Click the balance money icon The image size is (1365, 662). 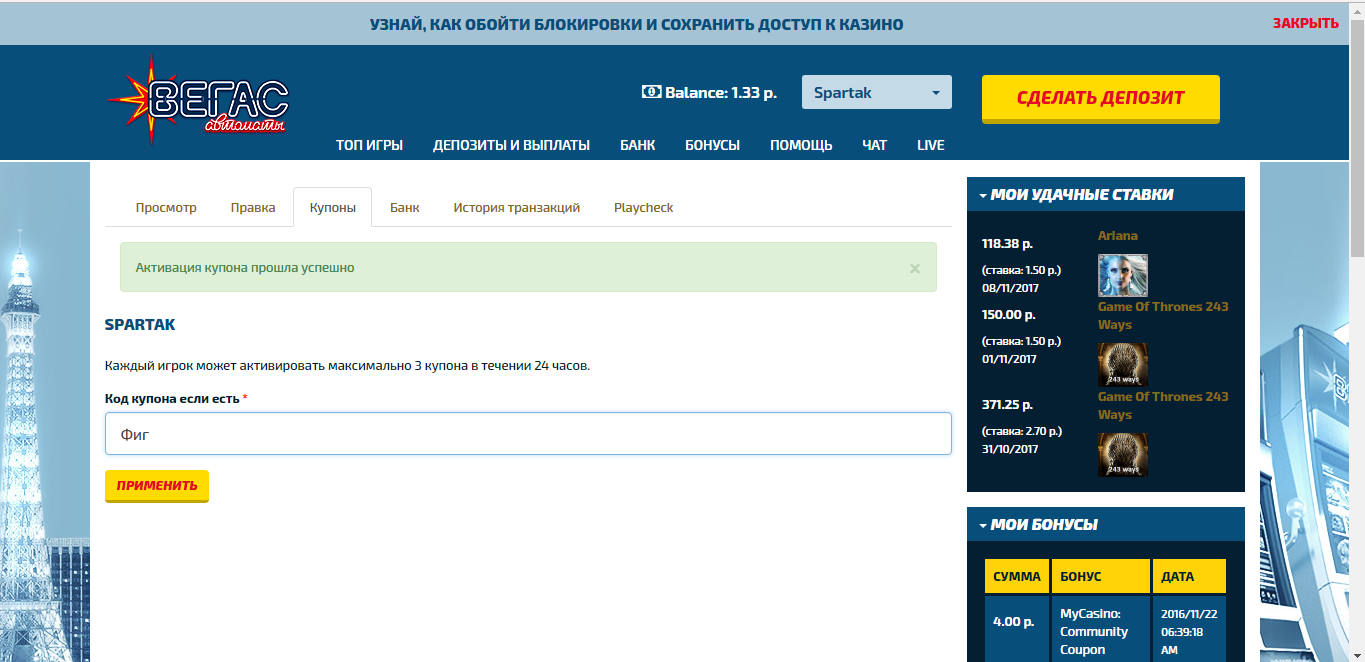651,92
